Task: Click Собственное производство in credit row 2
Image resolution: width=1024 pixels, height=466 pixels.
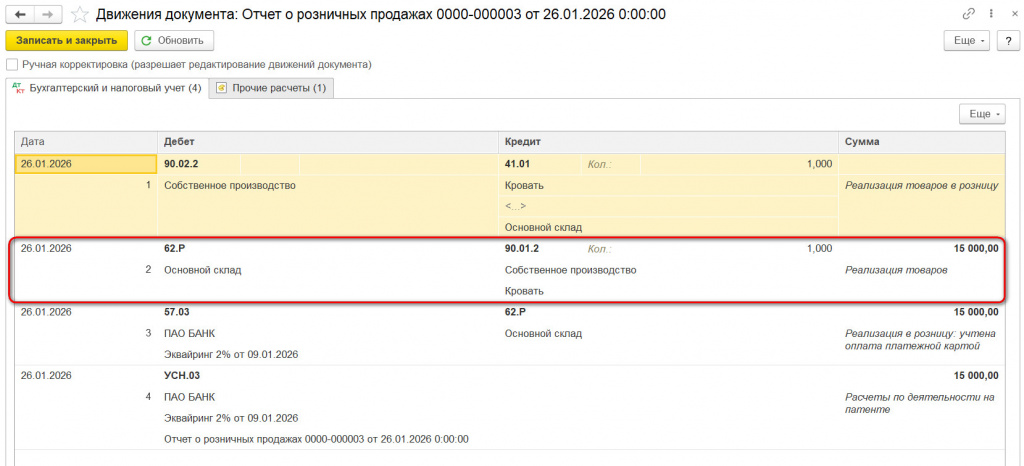Action: 571,270
